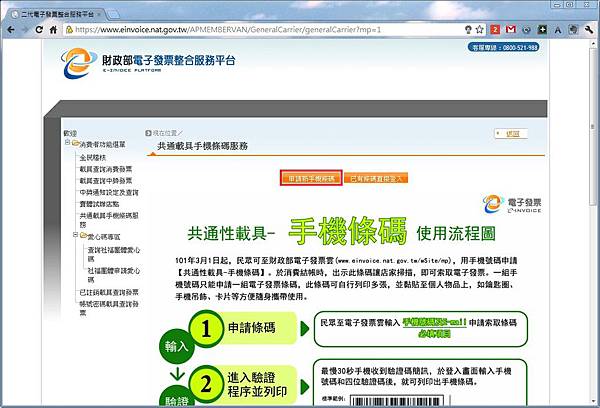Click the folder icon beside 消費者功能選單
Viewport: 600px width, 408px height.
(x=75, y=144)
